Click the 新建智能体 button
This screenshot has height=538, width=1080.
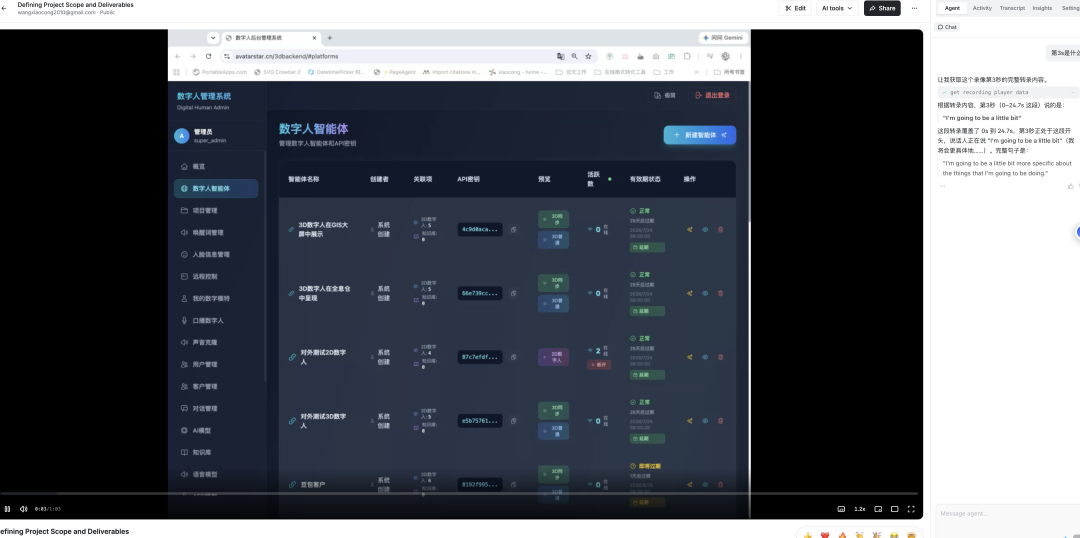click(700, 135)
